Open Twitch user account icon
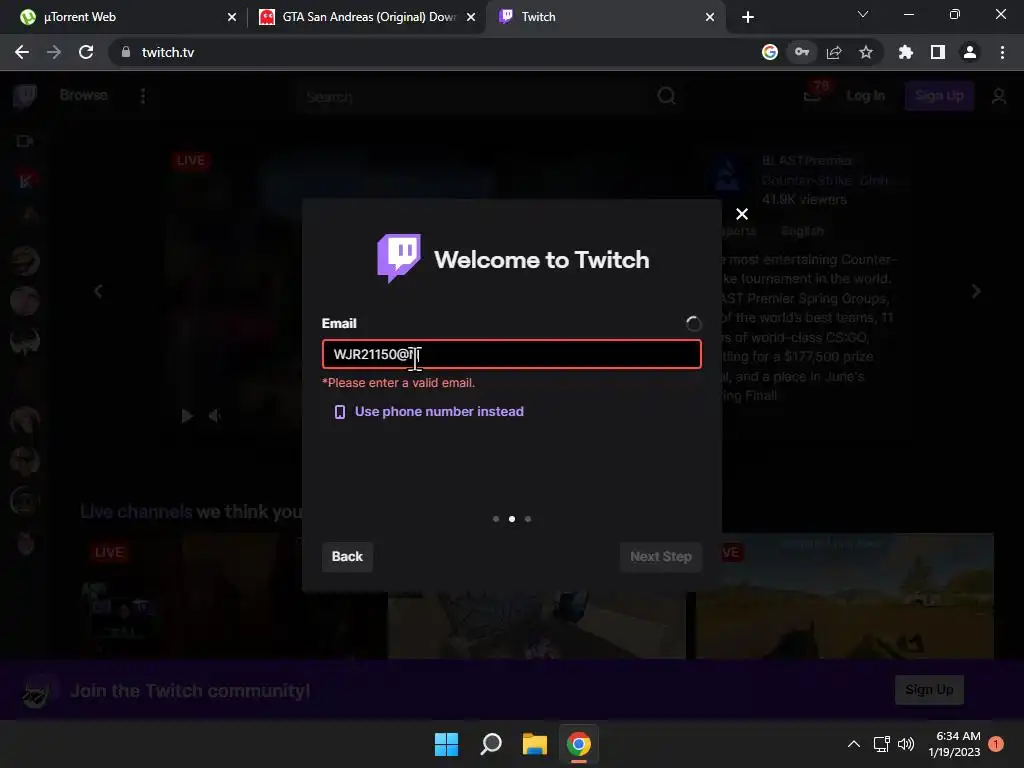This screenshot has height=768, width=1024. pos(999,96)
